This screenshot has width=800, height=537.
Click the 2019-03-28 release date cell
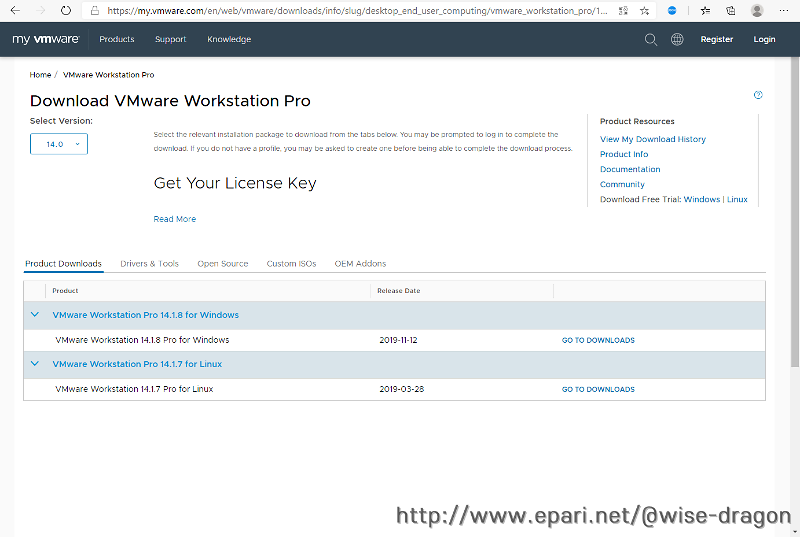coord(402,389)
